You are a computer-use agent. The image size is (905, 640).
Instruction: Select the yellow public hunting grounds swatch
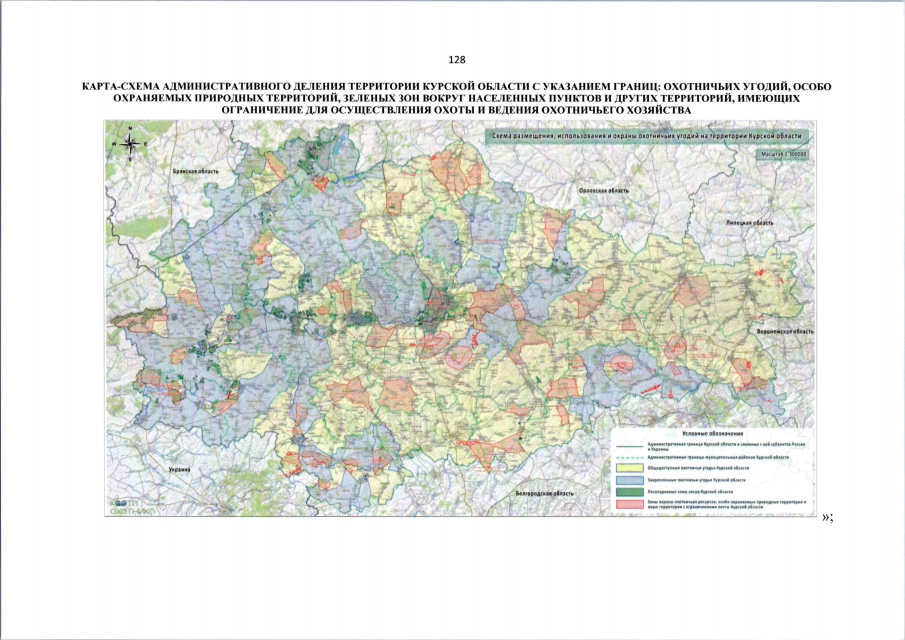point(632,468)
